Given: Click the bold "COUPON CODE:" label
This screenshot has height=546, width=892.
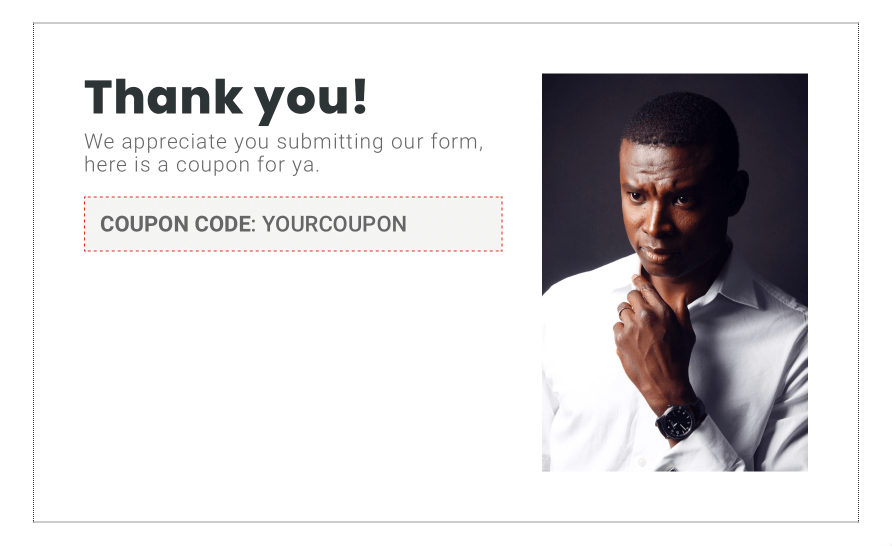Looking at the screenshot, I should [178, 224].
